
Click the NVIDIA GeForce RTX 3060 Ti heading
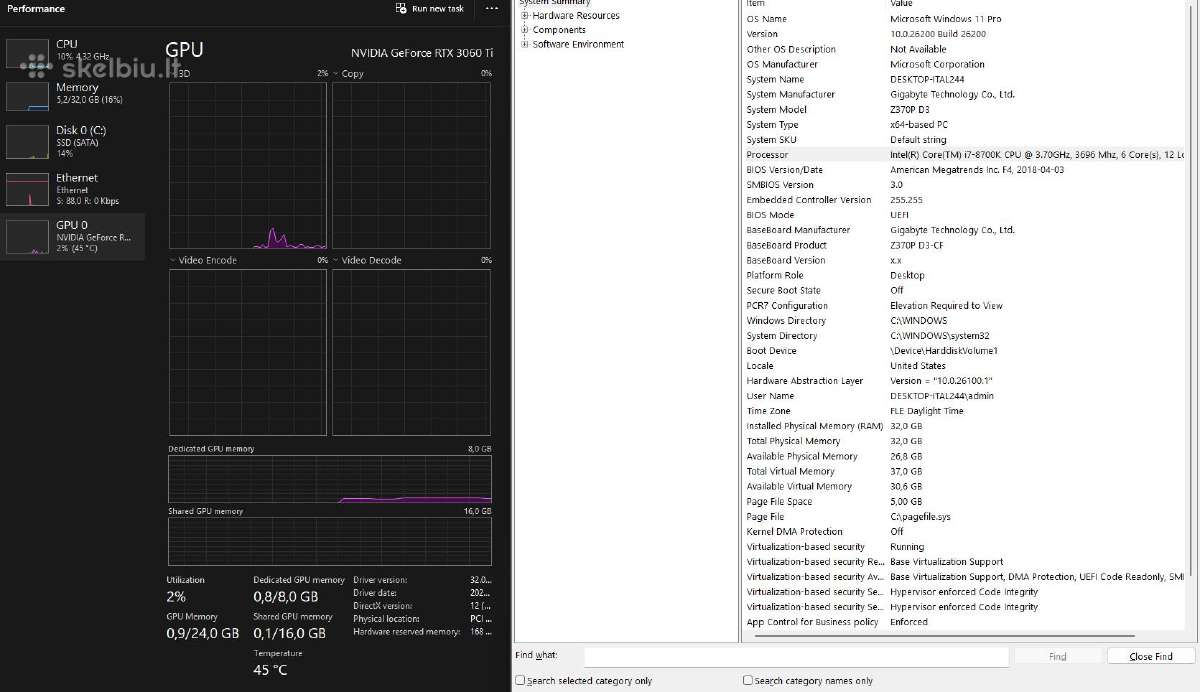pos(422,53)
